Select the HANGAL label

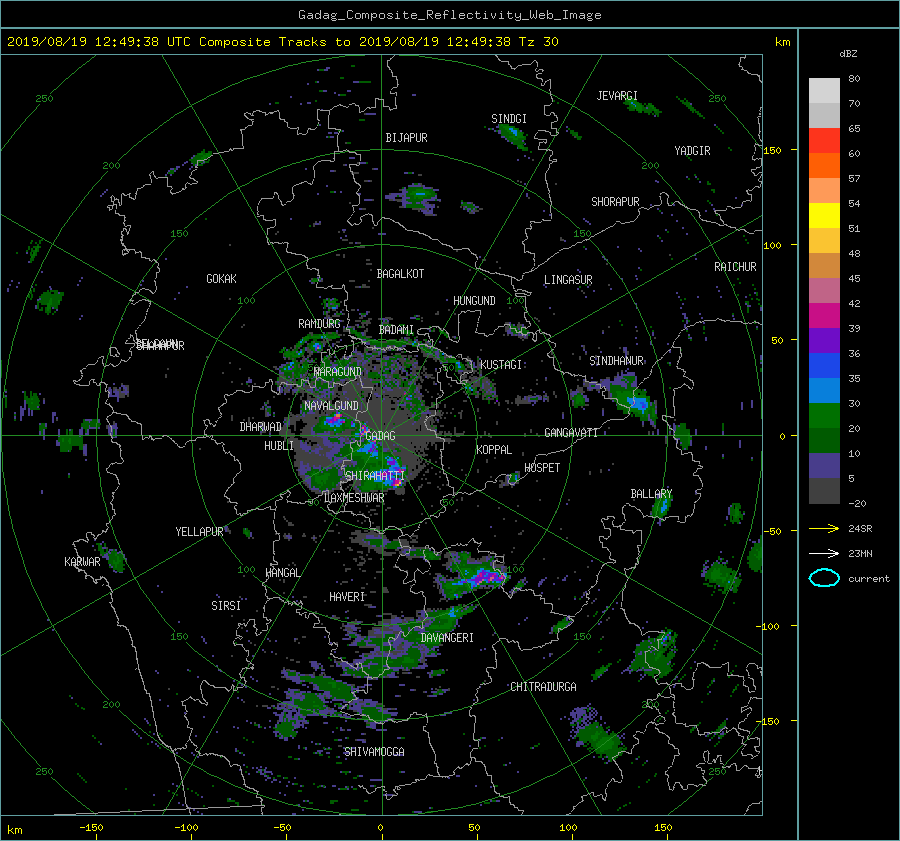pyautogui.click(x=282, y=573)
